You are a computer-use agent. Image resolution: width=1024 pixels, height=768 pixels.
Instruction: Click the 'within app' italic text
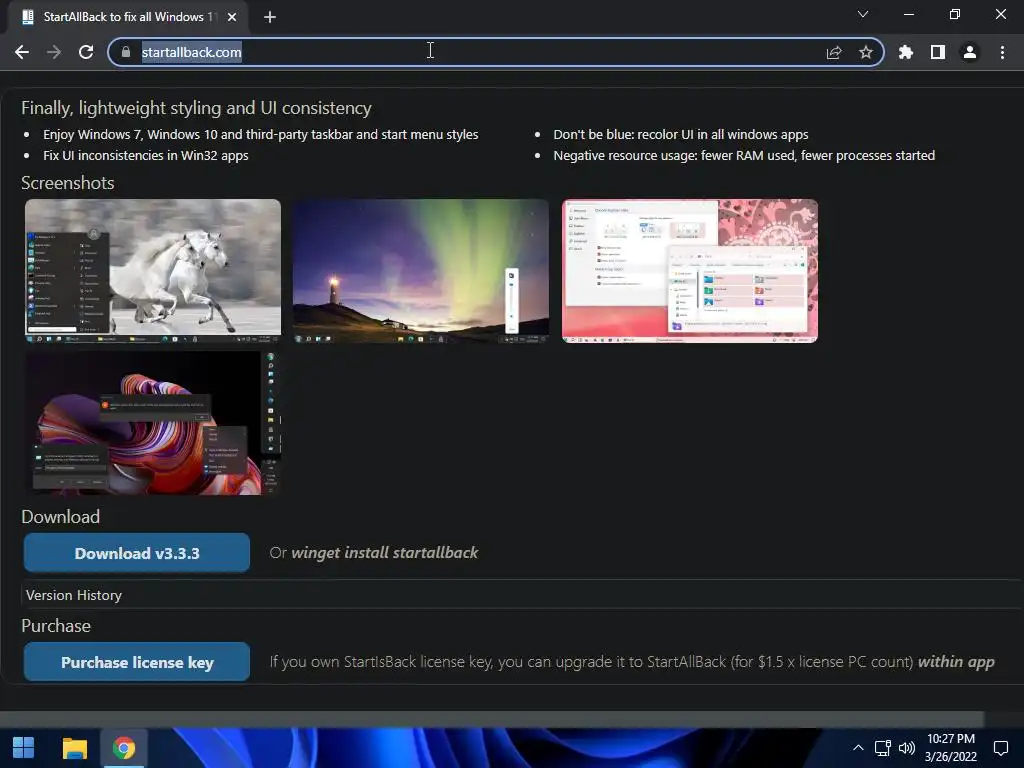tap(956, 662)
